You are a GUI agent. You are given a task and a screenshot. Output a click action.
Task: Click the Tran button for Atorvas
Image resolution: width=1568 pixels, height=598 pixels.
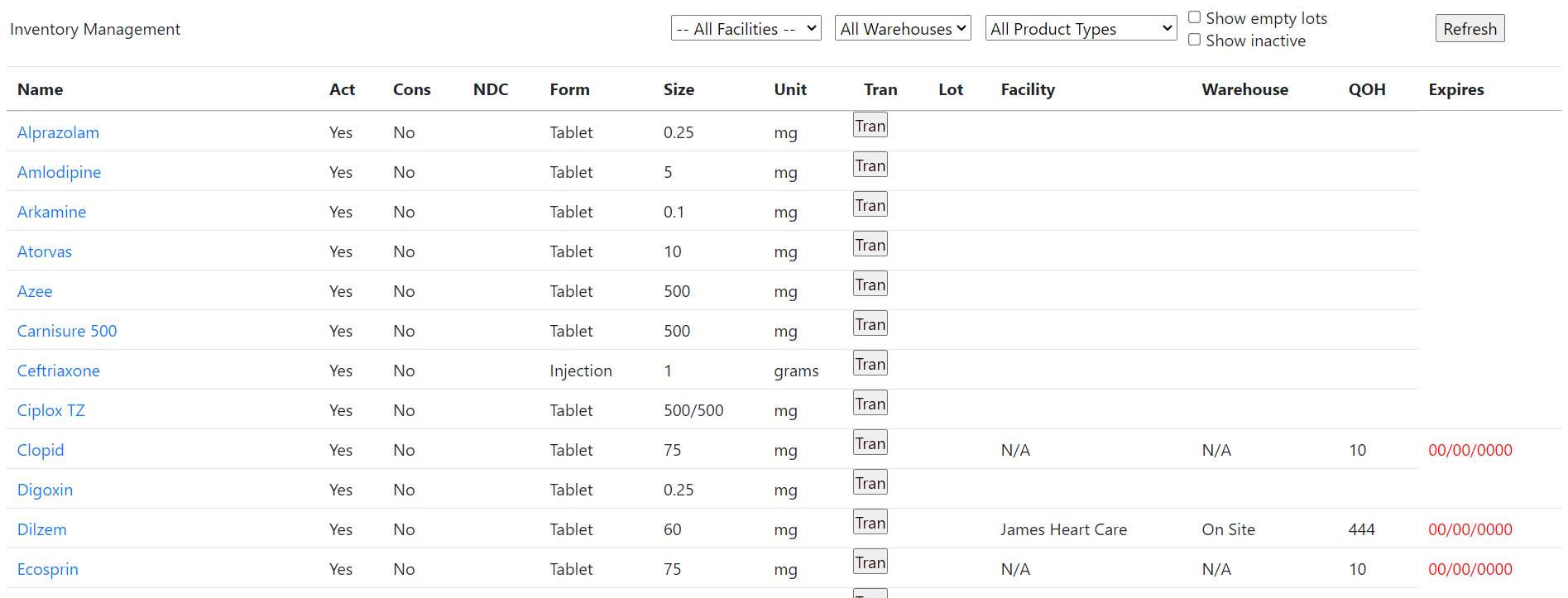[870, 245]
